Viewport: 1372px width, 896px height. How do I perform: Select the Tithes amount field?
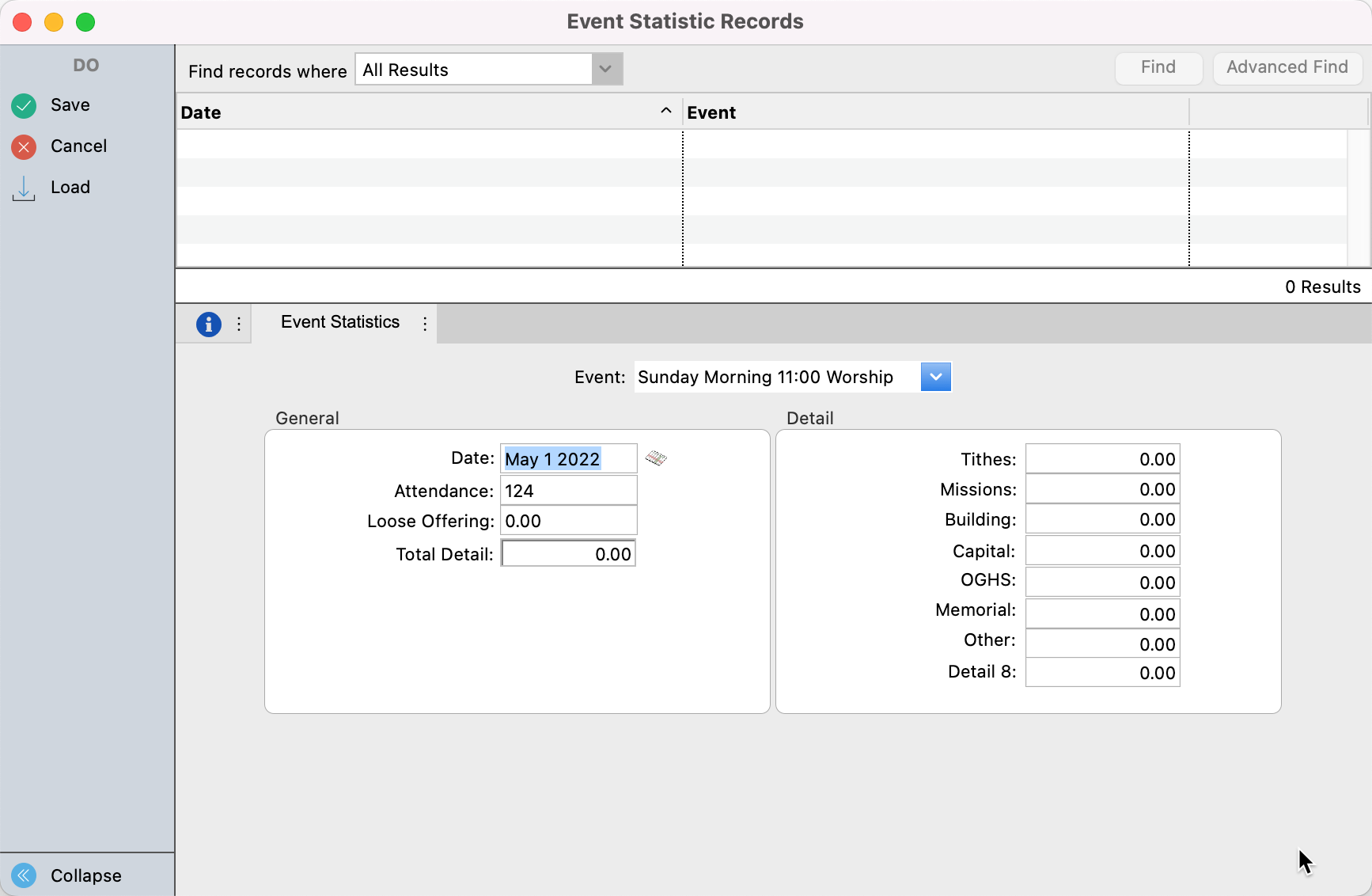tap(1102, 459)
